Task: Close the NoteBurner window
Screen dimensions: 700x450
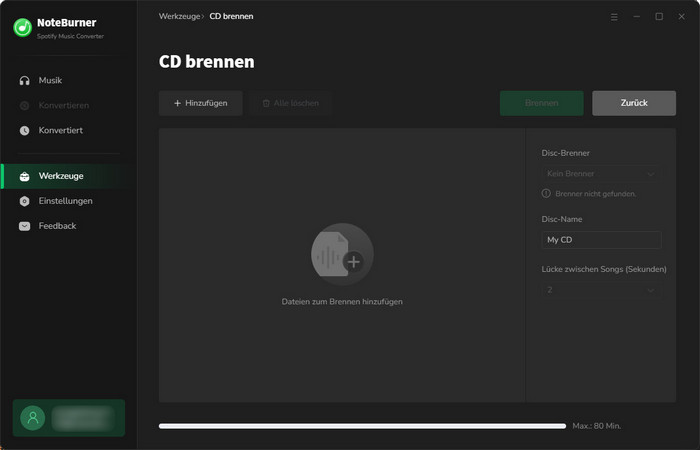Action: [681, 17]
